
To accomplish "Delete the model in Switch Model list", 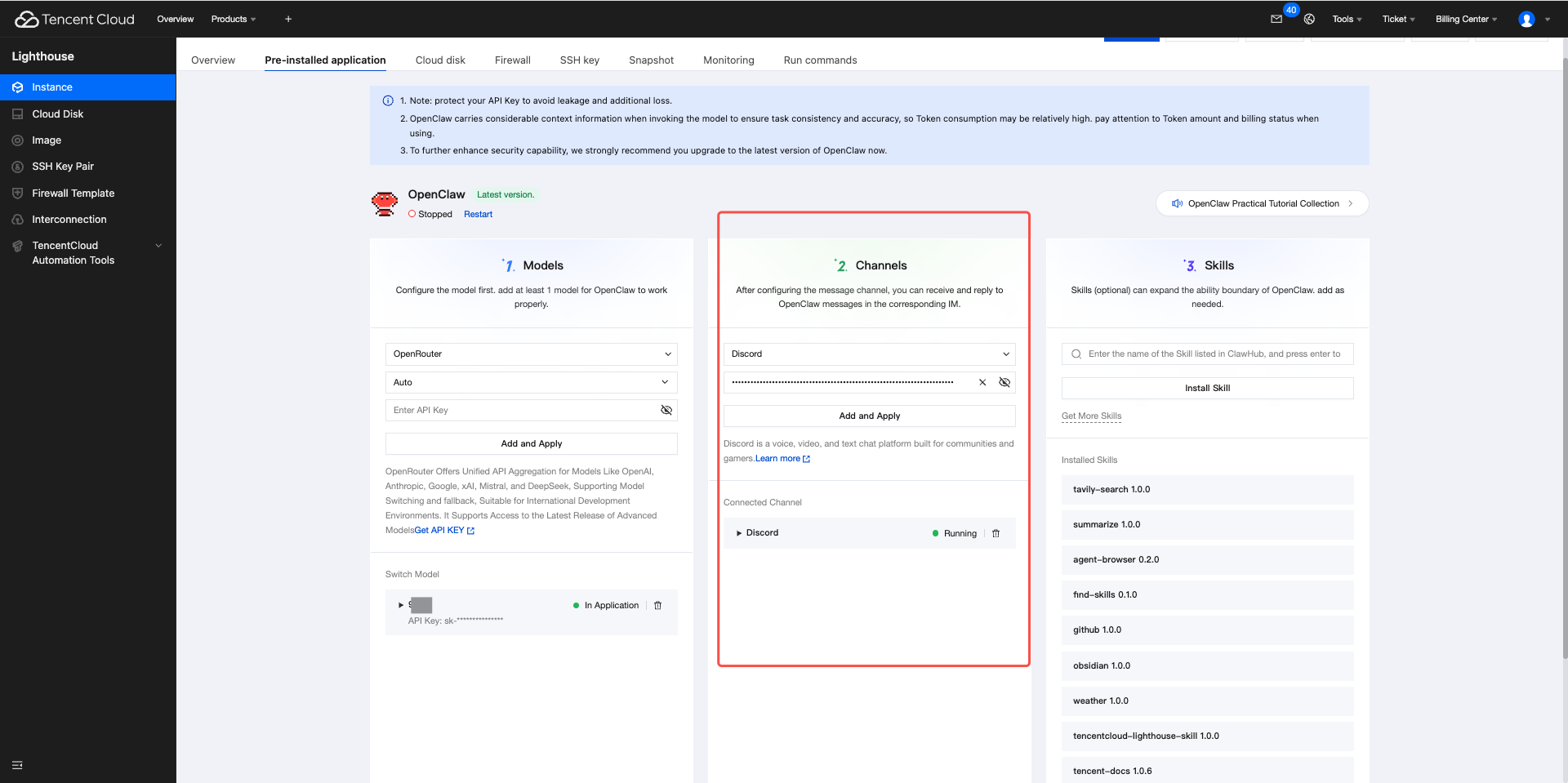I will (657, 606).
